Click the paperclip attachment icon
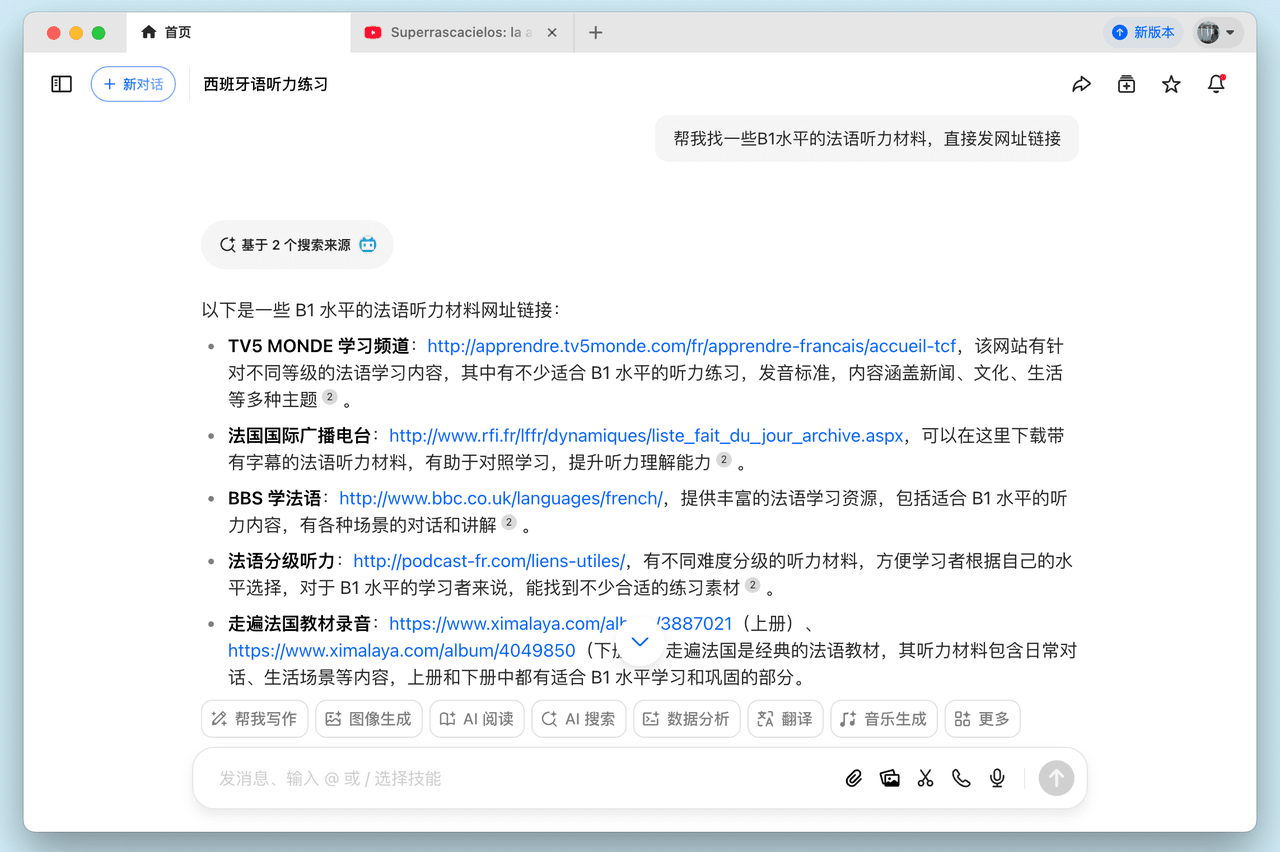 click(x=853, y=778)
